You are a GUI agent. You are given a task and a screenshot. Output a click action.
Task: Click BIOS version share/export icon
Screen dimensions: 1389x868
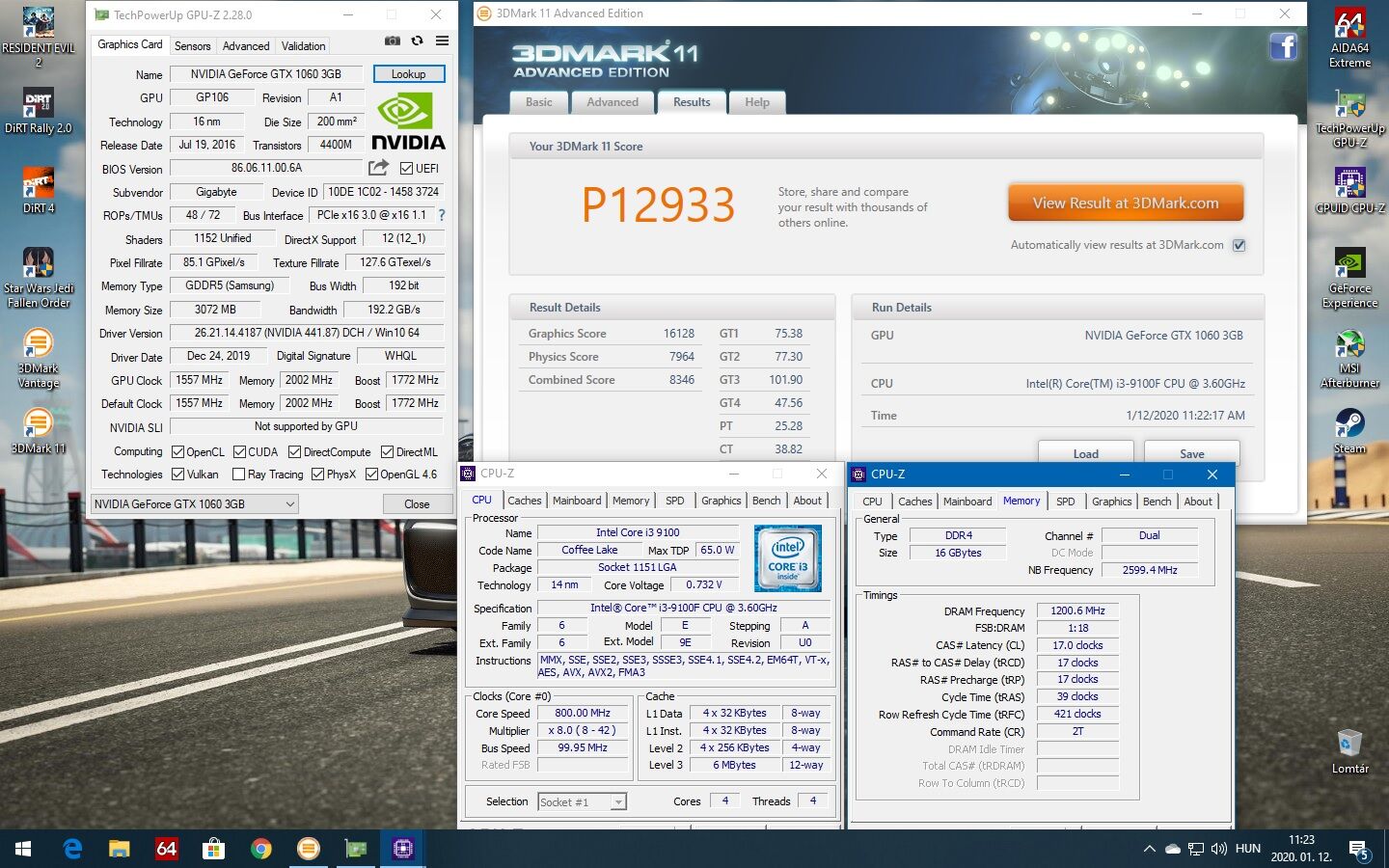point(378,168)
